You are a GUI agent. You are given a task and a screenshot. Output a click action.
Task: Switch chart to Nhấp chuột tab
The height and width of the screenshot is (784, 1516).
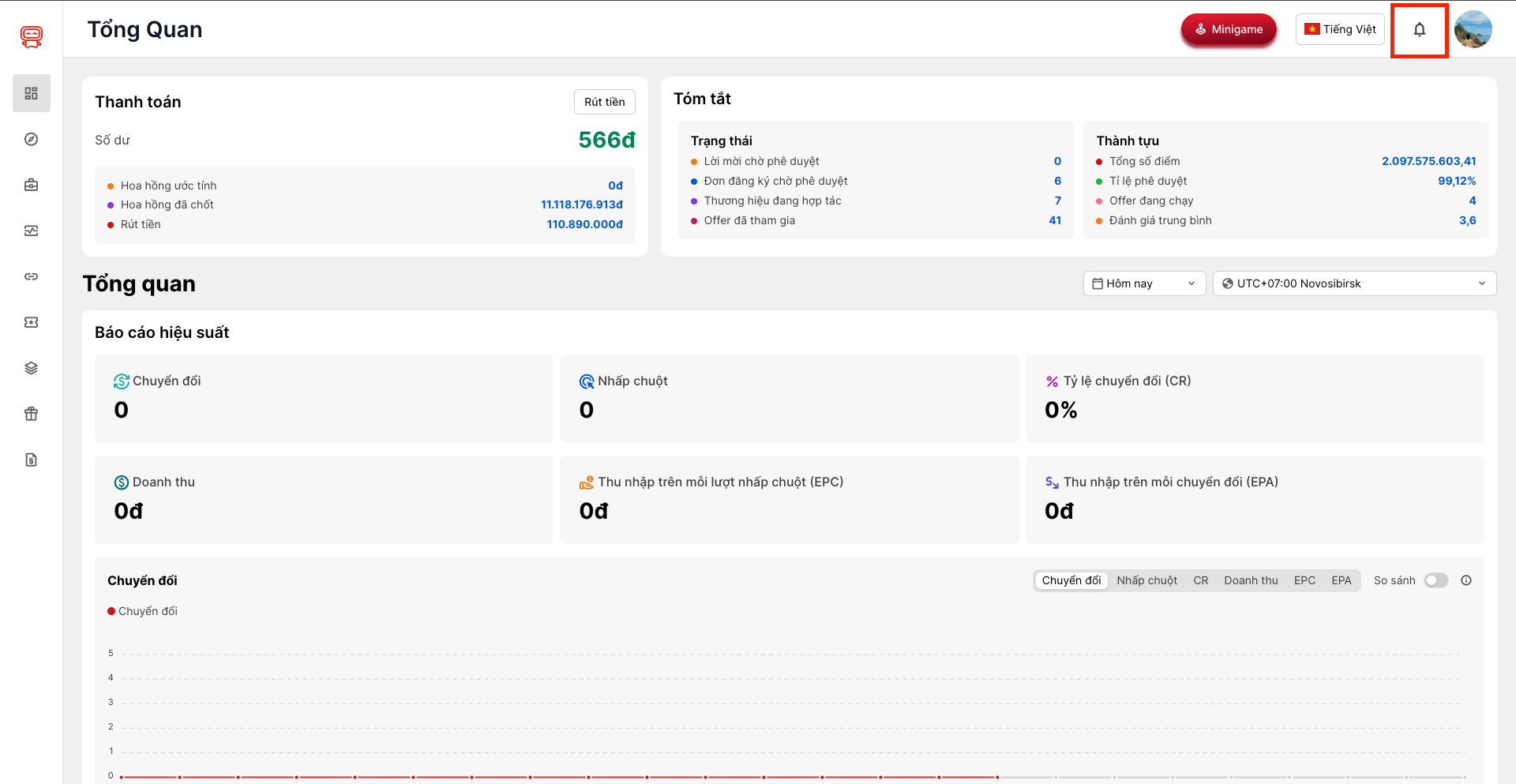(x=1146, y=580)
